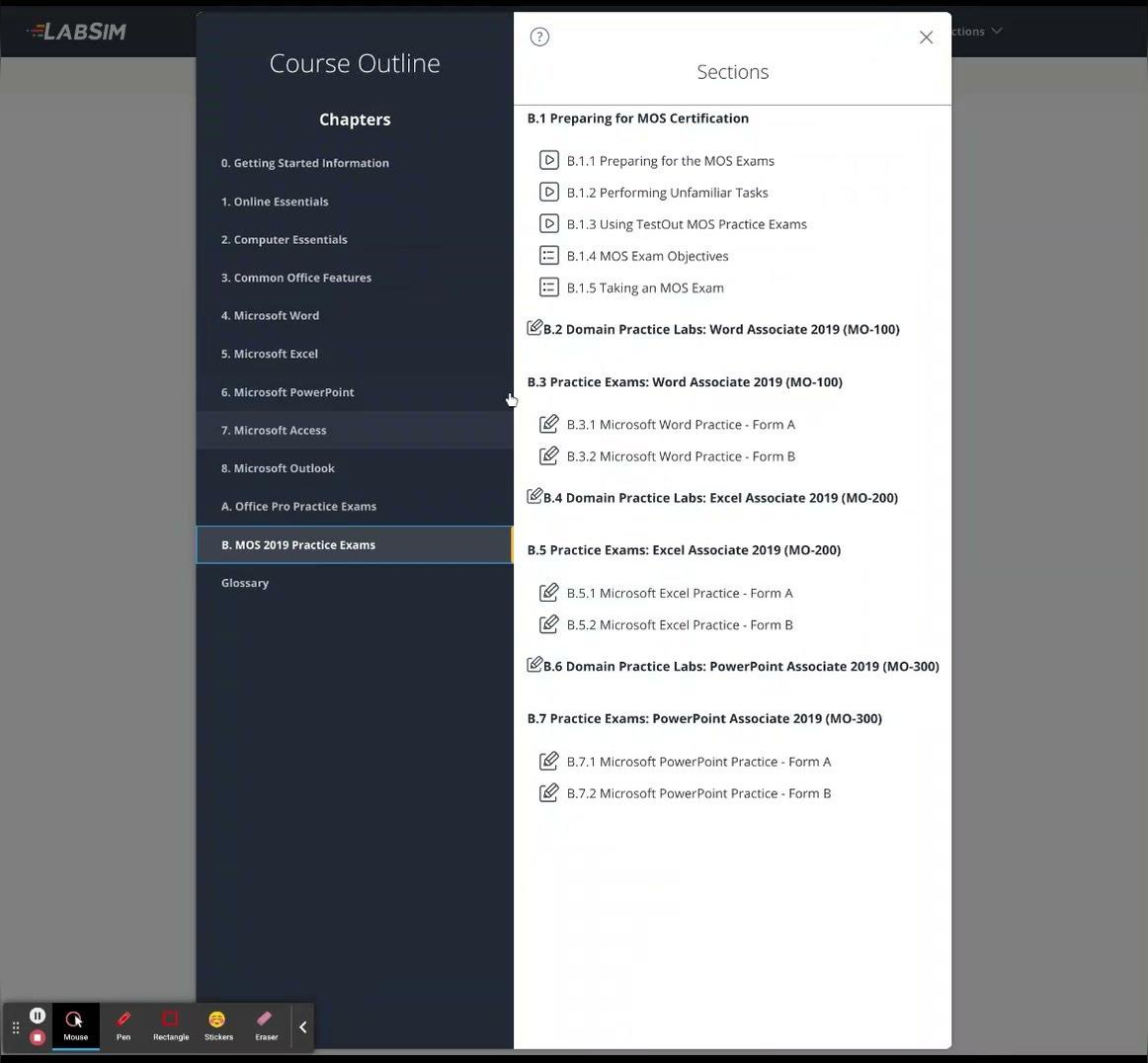Viewport: 1148px width, 1063px height.
Task: Click the help question mark icon
Action: (539, 37)
